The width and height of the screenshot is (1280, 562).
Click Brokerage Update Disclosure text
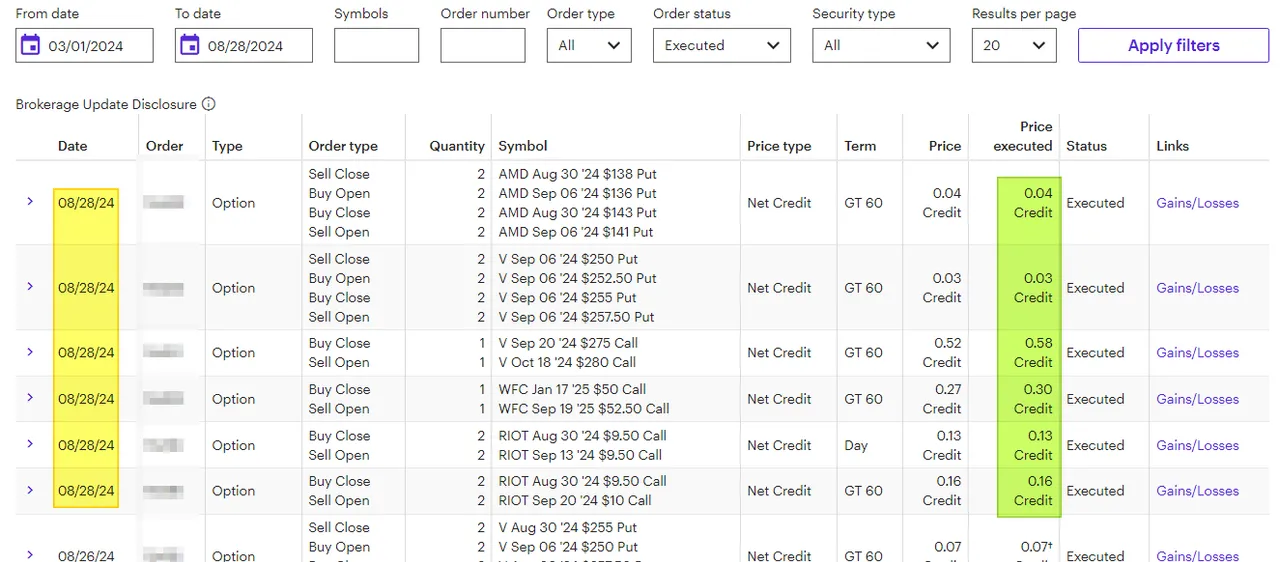[106, 104]
